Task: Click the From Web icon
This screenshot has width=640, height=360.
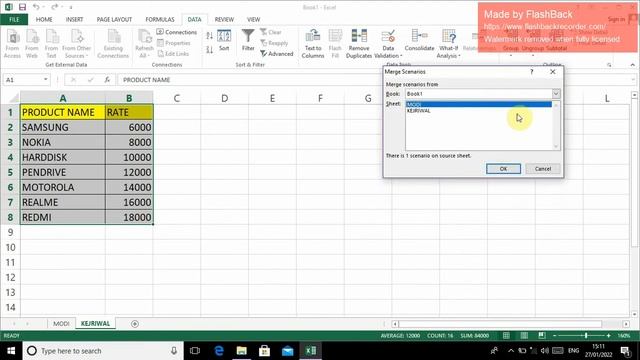Action: tap(32, 44)
